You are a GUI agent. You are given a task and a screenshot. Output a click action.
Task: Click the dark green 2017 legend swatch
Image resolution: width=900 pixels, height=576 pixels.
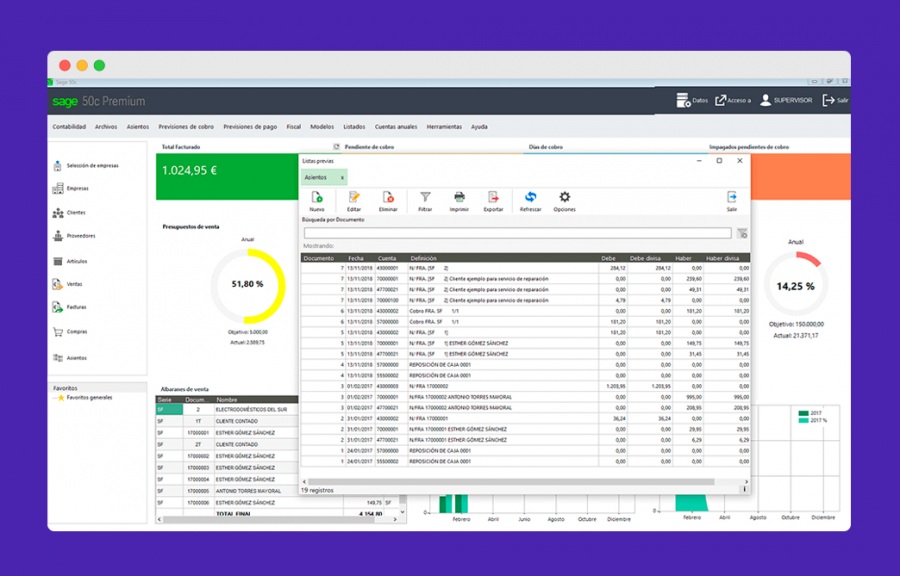click(804, 413)
